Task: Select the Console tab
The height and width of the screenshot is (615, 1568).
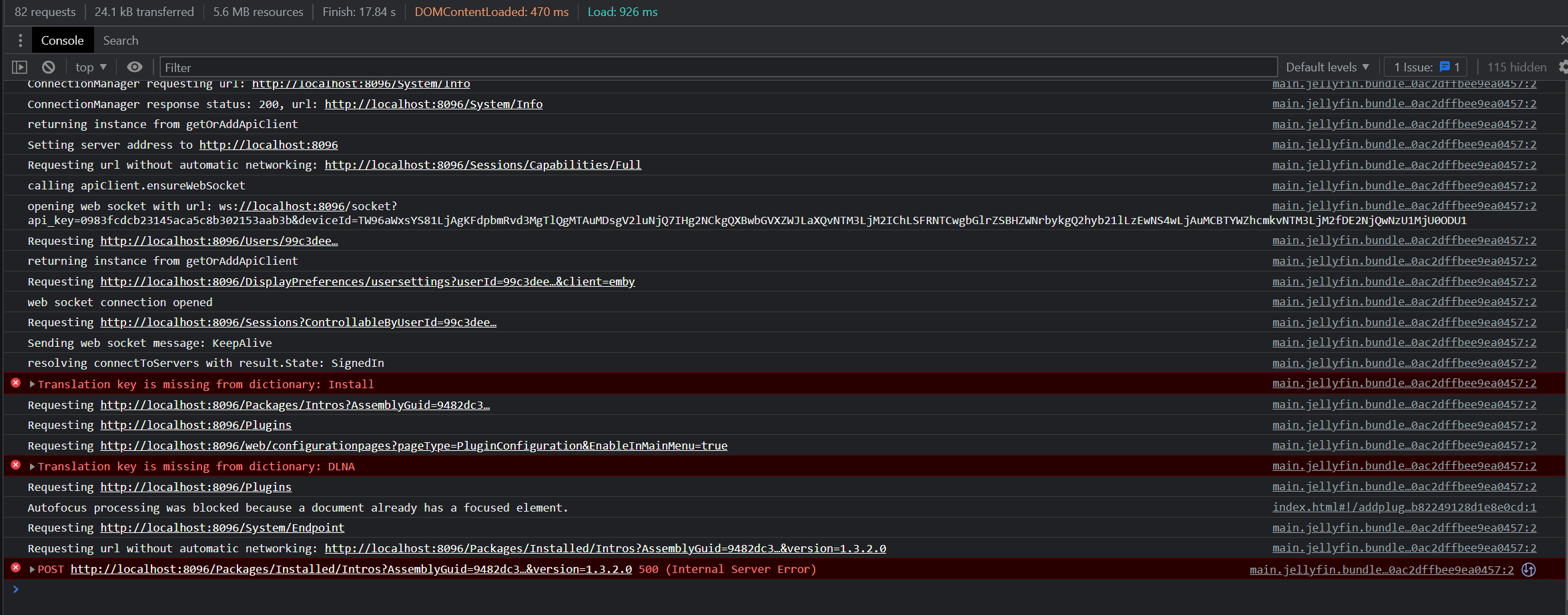Action: coord(62,40)
